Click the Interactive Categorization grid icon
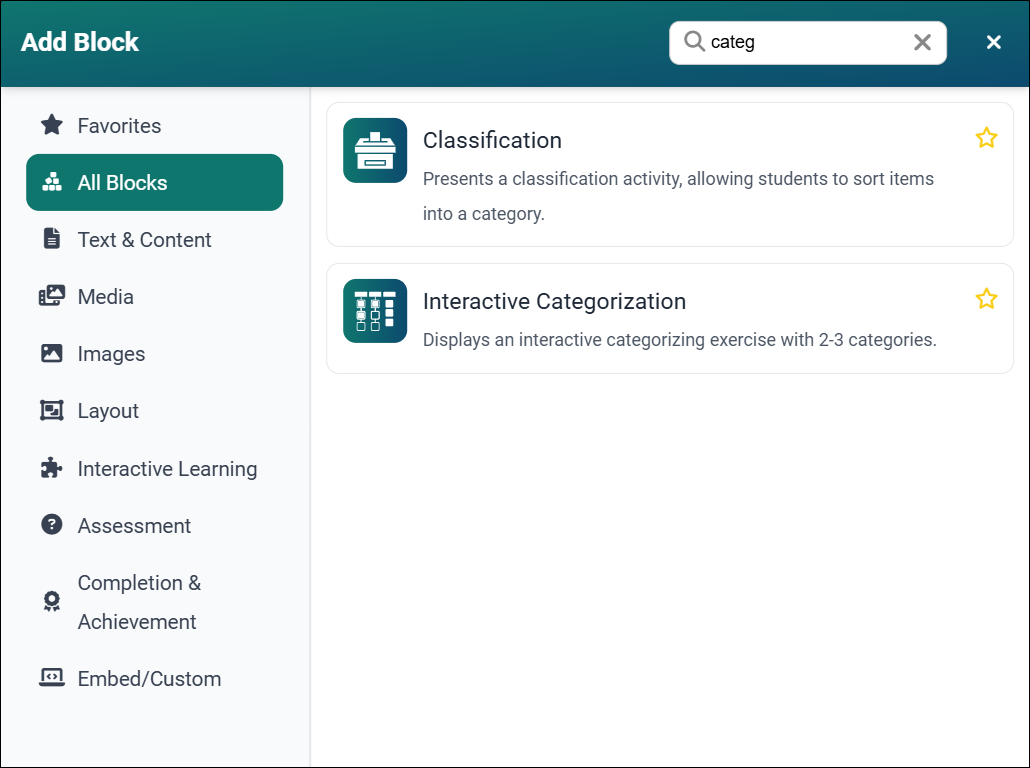This screenshot has width=1030, height=768. (x=375, y=311)
